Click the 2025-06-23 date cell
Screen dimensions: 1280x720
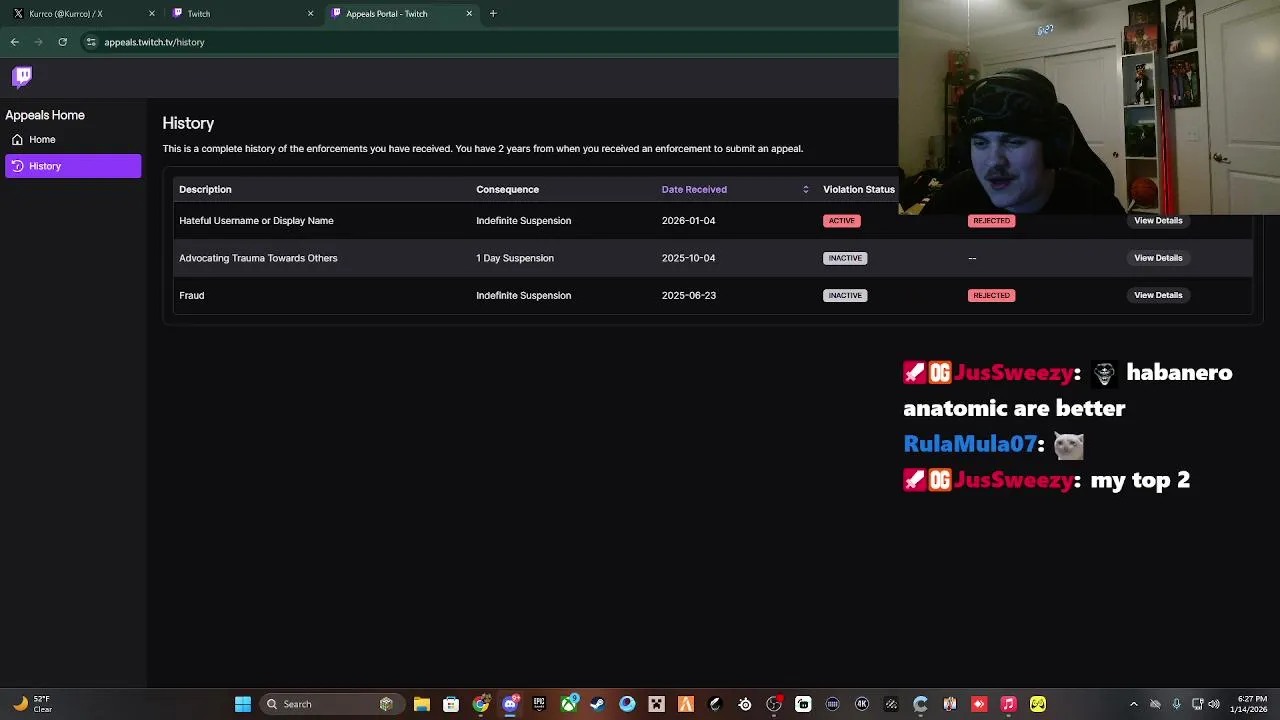coord(688,295)
